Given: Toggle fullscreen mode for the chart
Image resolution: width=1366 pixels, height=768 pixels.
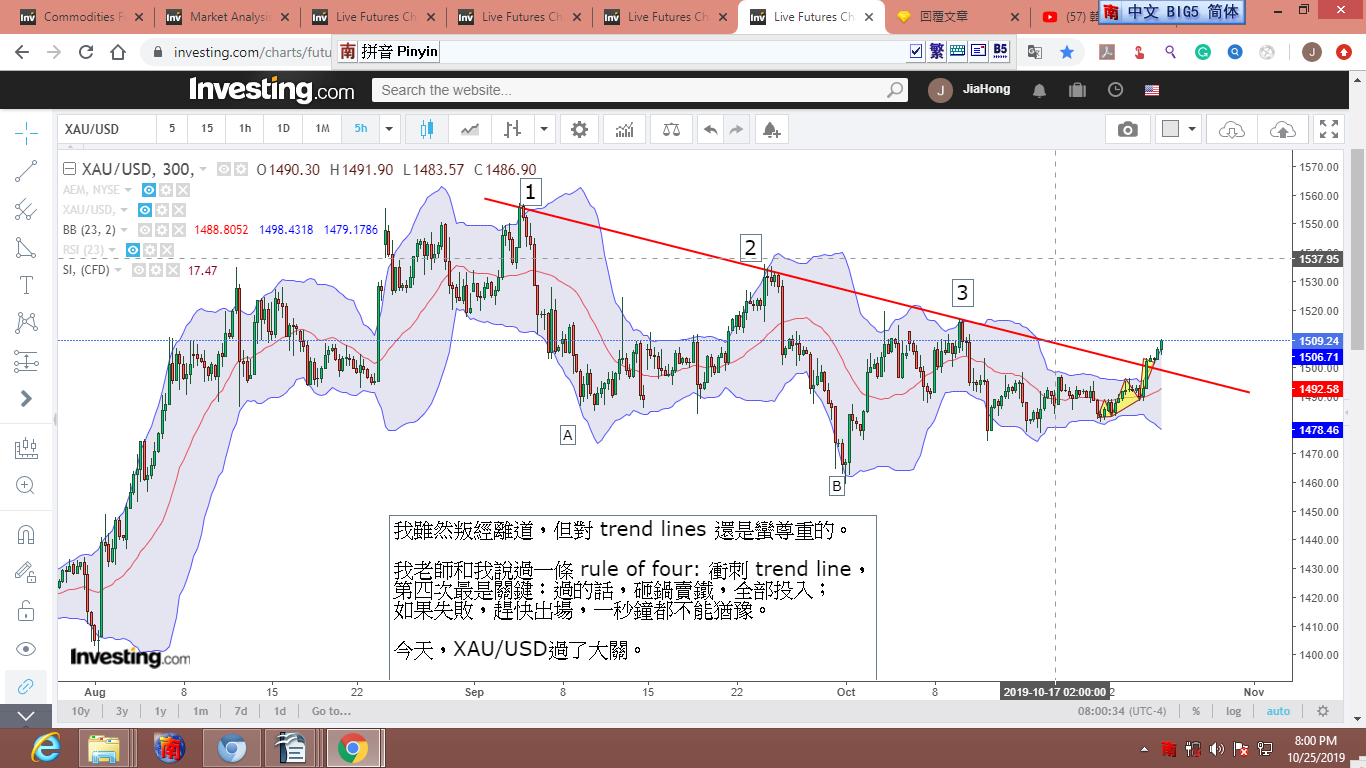Looking at the screenshot, I should pyautogui.click(x=1328, y=129).
